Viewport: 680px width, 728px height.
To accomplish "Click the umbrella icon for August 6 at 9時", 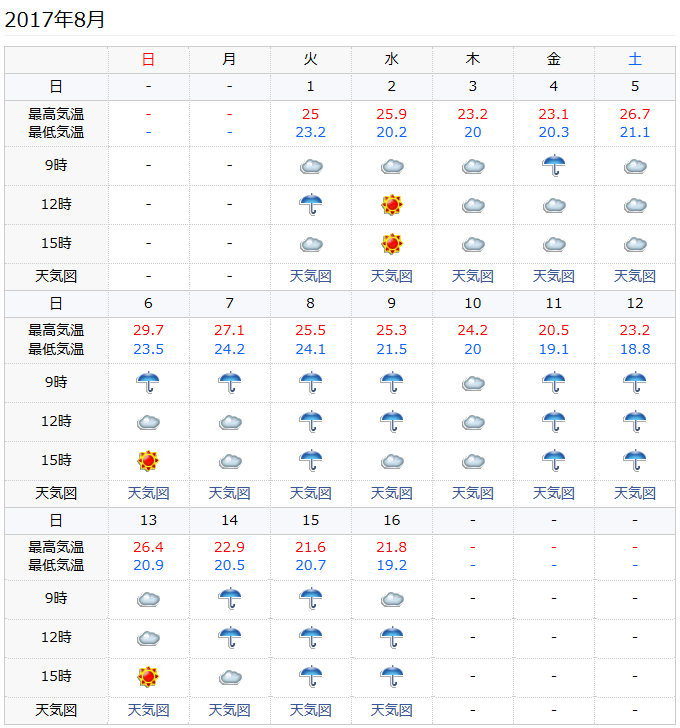I will (x=148, y=383).
